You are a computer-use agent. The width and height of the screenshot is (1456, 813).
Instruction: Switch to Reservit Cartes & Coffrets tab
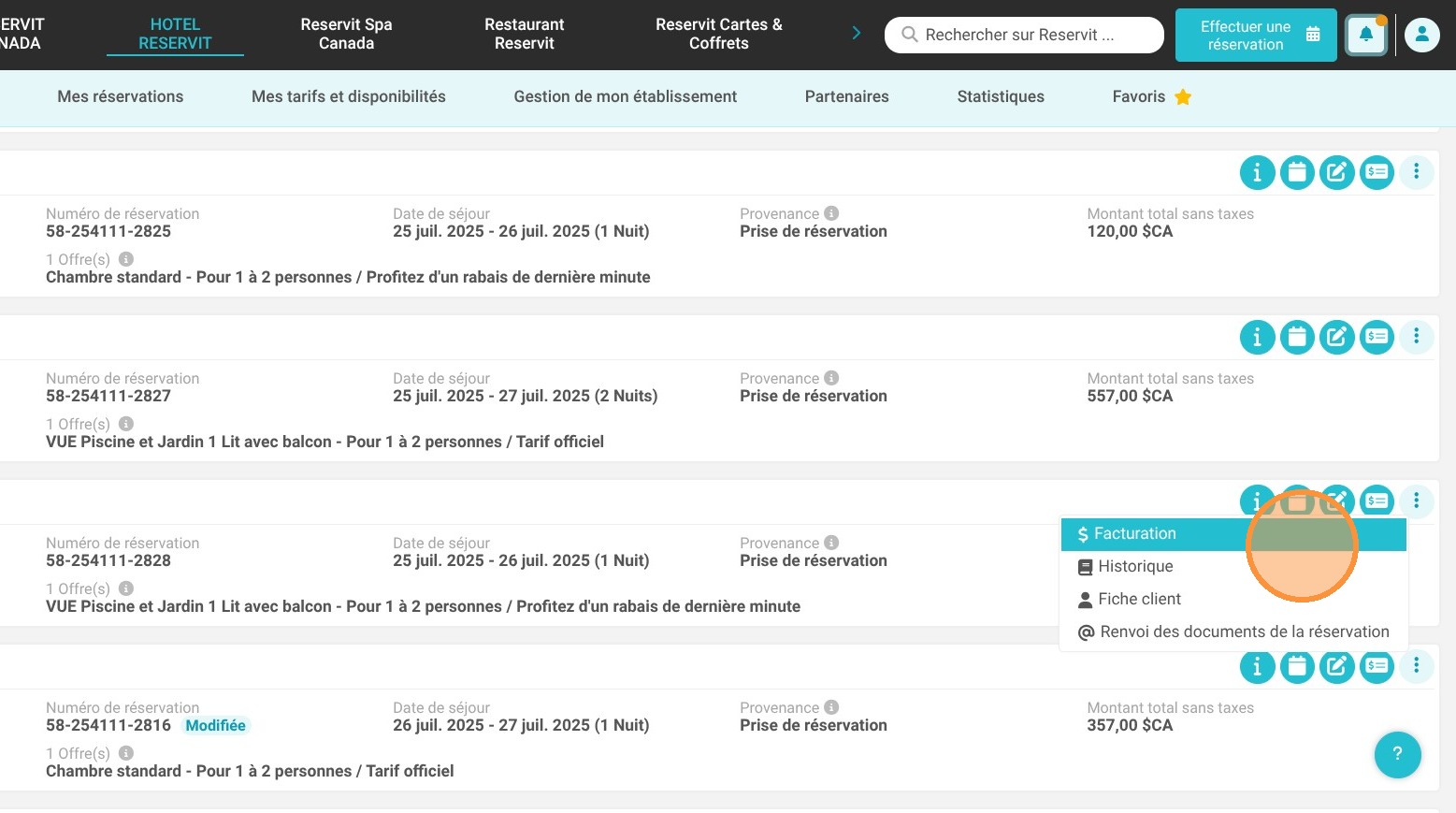[x=718, y=34]
